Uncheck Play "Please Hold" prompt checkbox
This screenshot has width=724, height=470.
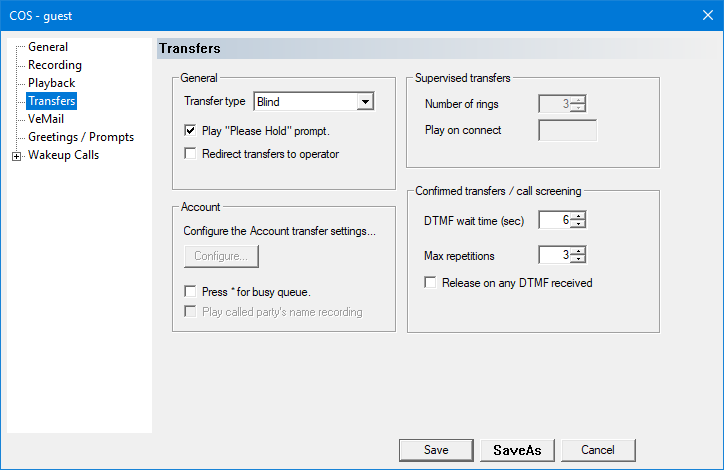coord(190,131)
